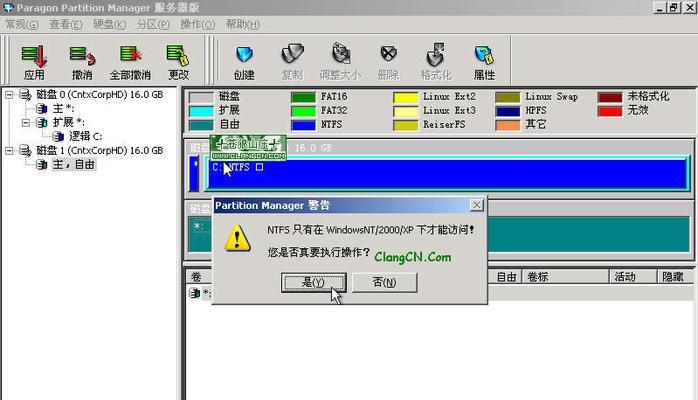
Task: Click the Linux Ext2 yellow swatch
Action: coord(406,97)
